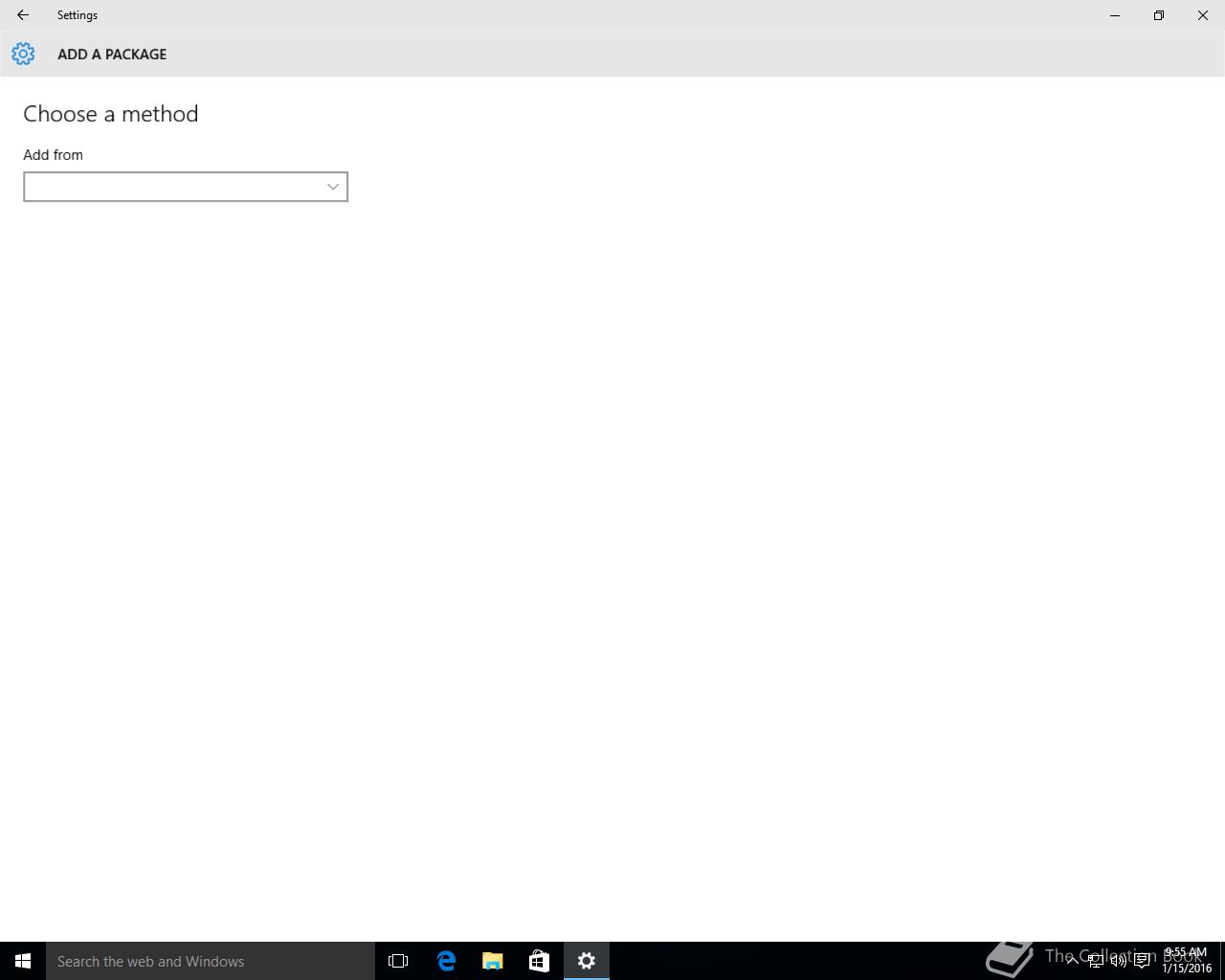
Task: Open the network status tray icon
Action: (x=1095, y=961)
